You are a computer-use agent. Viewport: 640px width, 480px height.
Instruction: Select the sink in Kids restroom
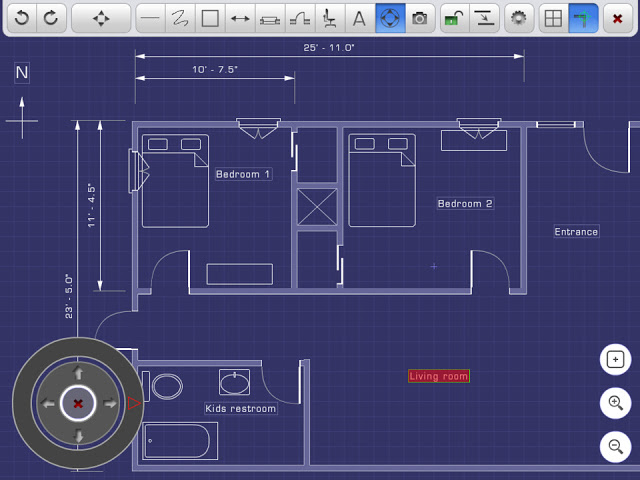coord(235,382)
